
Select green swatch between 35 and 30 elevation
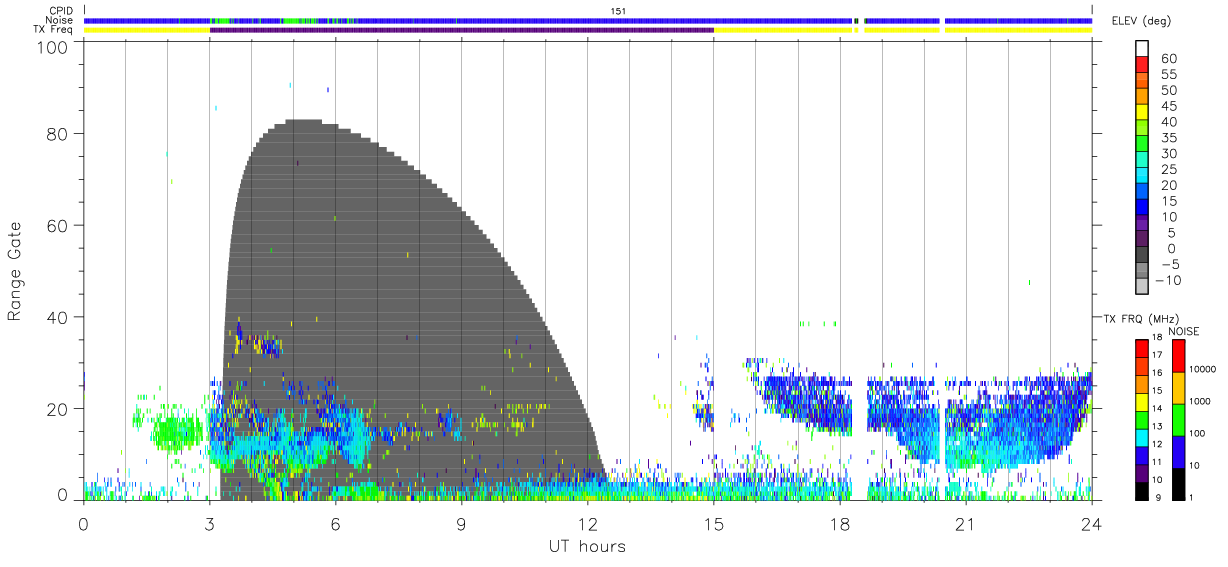point(1142,145)
